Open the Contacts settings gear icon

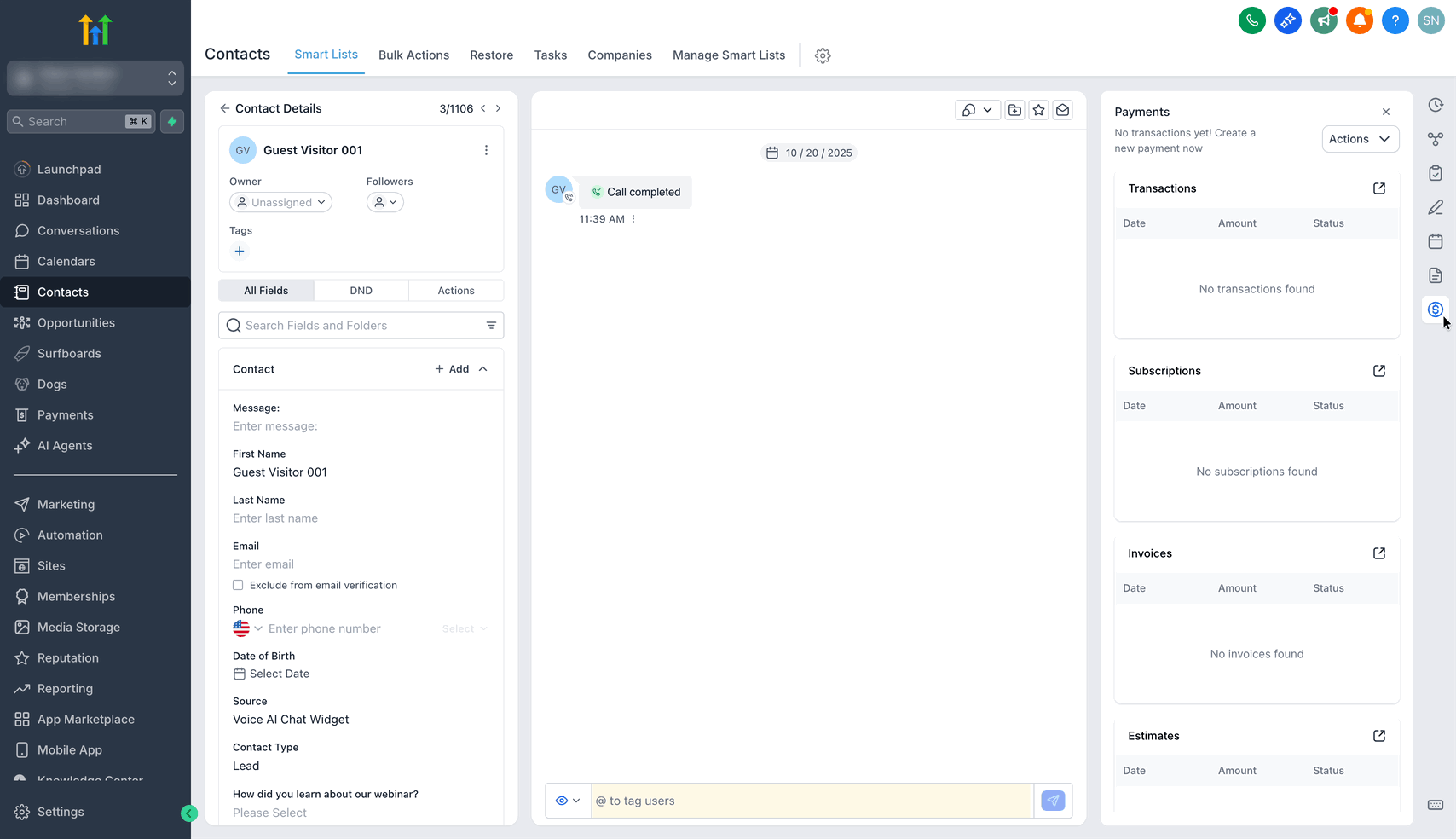[x=823, y=55]
